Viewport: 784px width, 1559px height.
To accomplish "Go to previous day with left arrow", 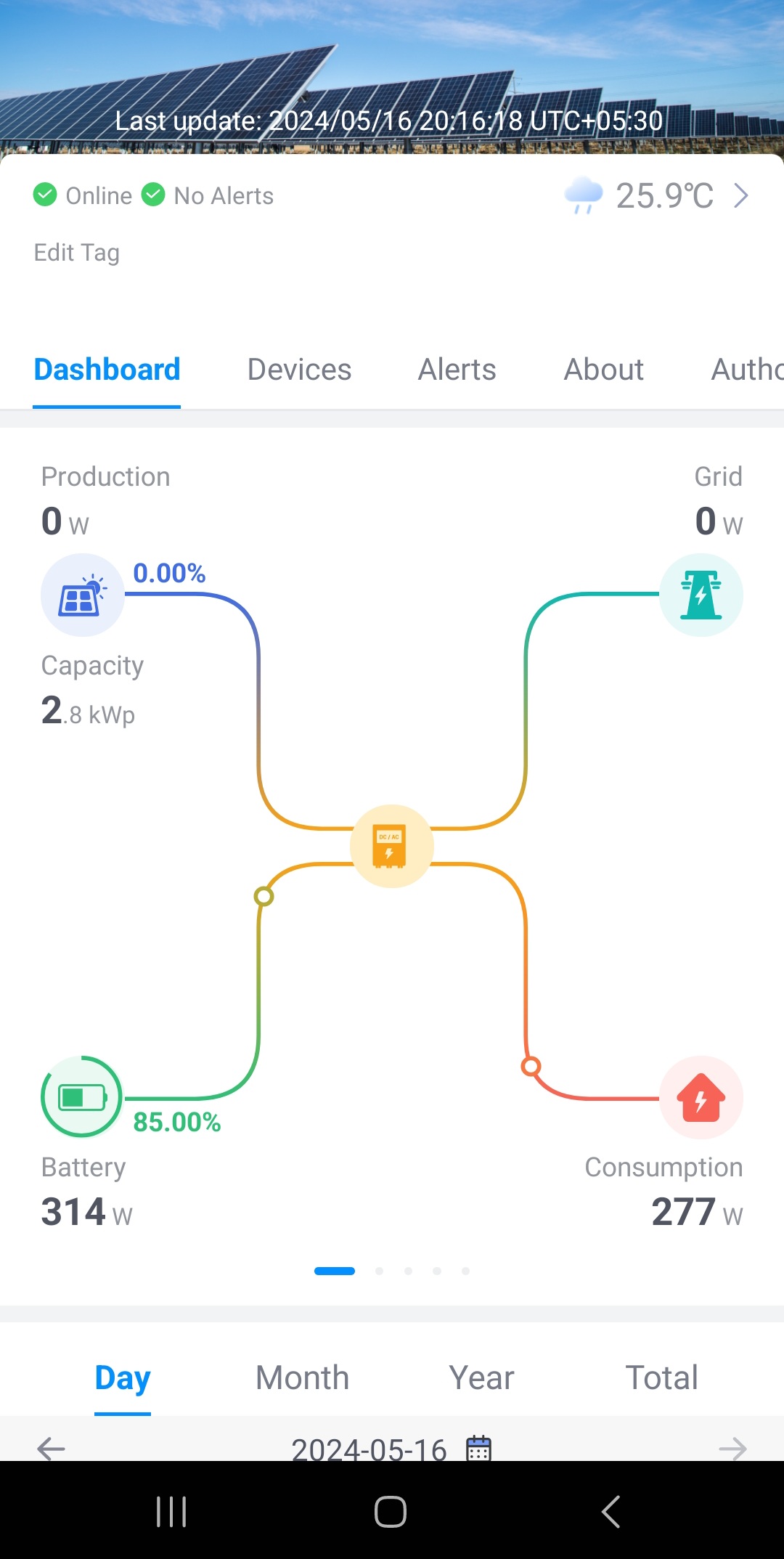I will click(x=51, y=1449).
